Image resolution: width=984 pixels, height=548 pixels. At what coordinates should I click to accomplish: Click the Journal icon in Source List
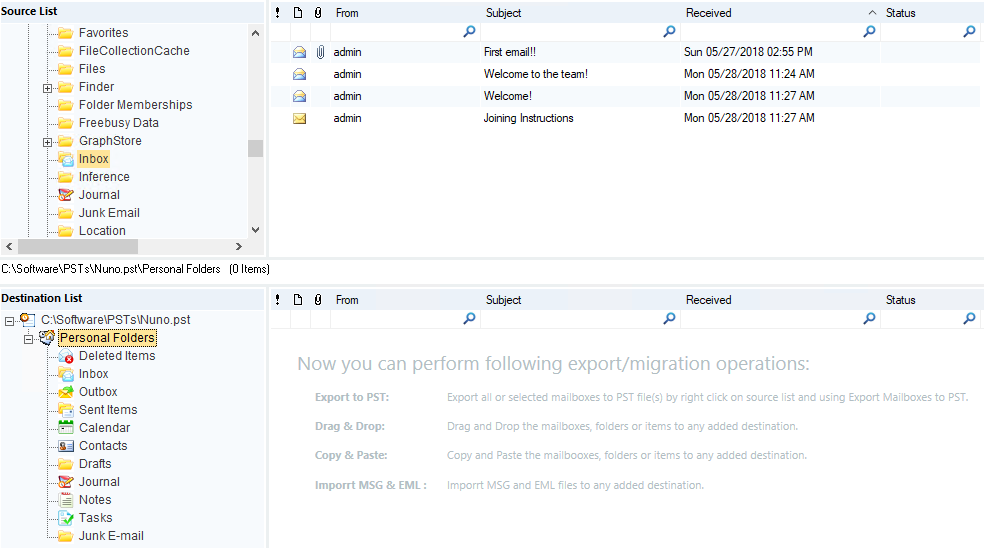click(66, 195)
